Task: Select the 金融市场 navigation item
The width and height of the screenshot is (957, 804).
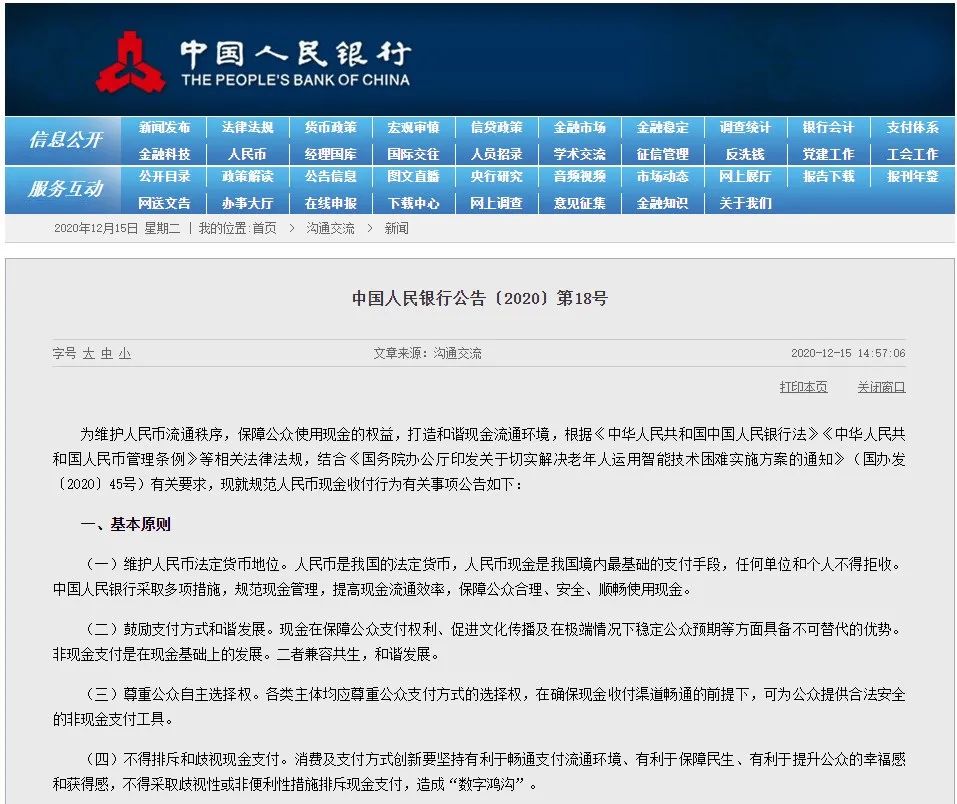Action: tap(579, 128)
